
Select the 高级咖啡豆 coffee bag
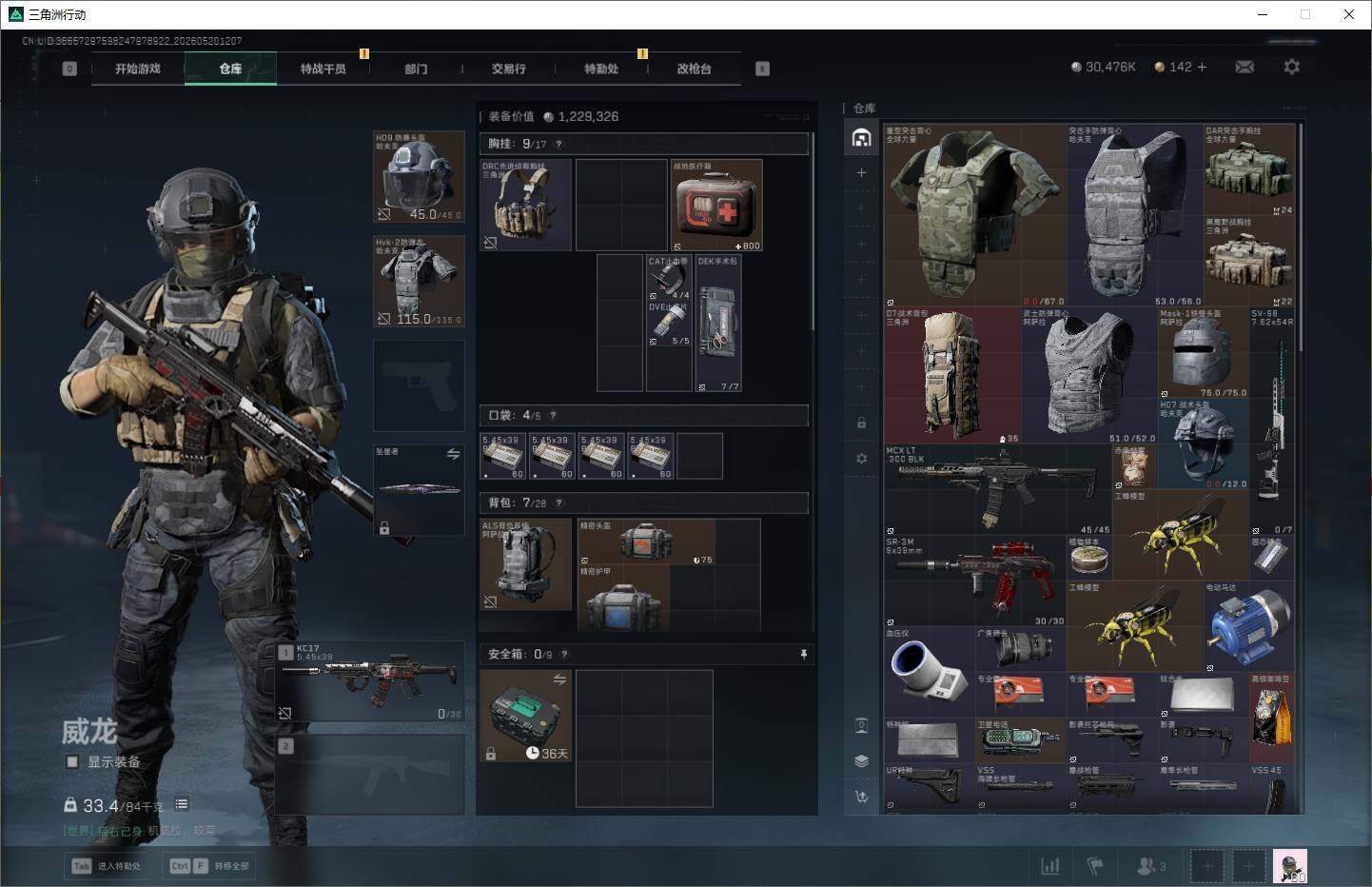pyautogui.click(x=1272, y=718)
